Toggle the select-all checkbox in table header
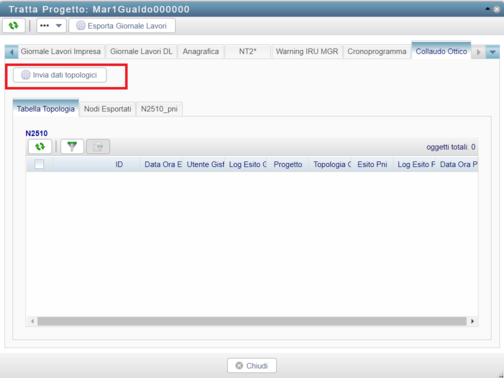 coord(39,164)
